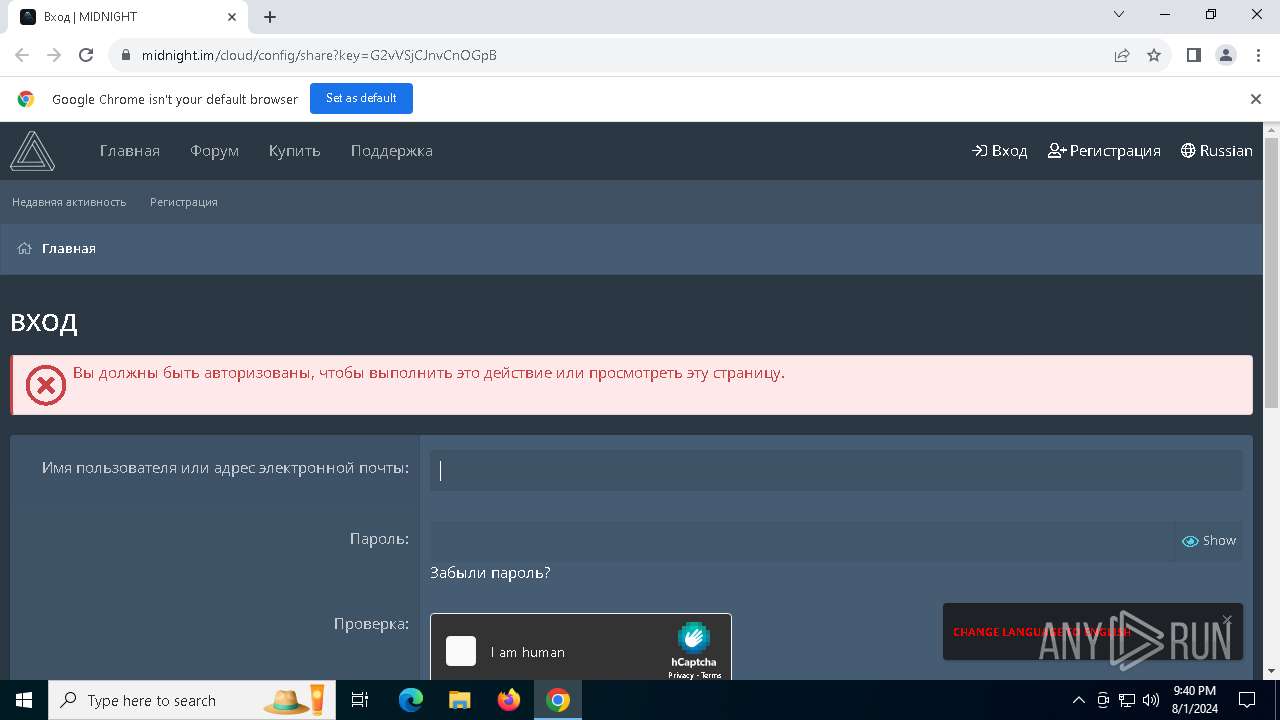Viewport: 1280px width, 720px height.
Task: Open the notification center
Action: point(1247,700)
